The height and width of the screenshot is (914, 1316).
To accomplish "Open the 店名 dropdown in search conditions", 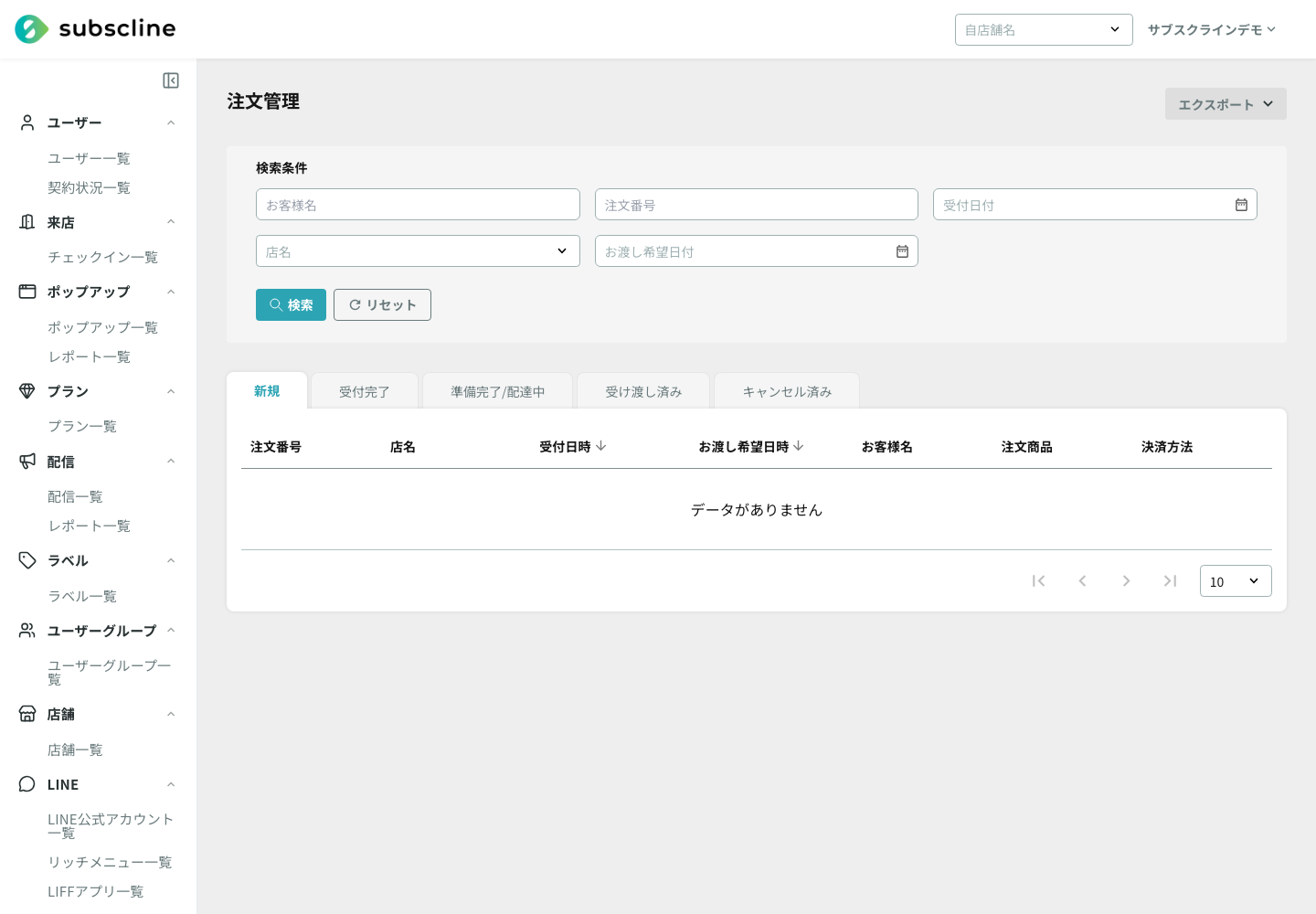I will [x=418, y=251].
